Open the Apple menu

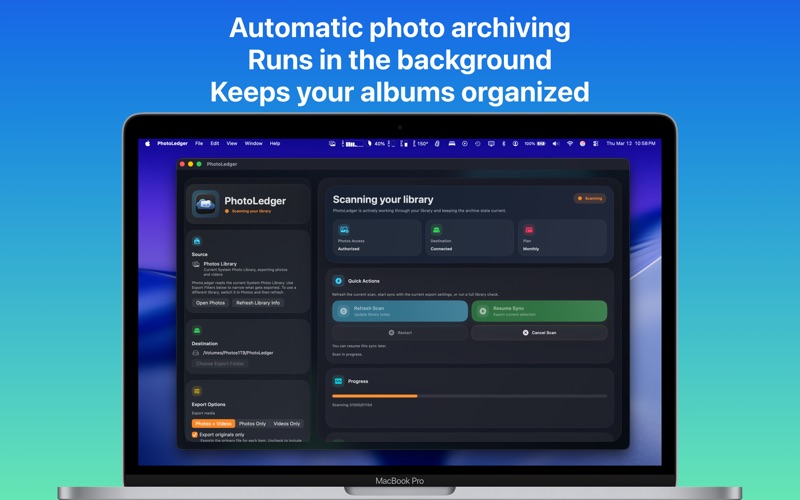pyautogui.click(x=147, y=144)
